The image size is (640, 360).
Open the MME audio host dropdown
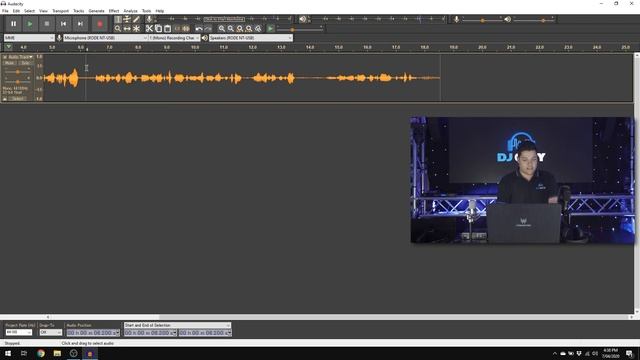tap(29, 38)
